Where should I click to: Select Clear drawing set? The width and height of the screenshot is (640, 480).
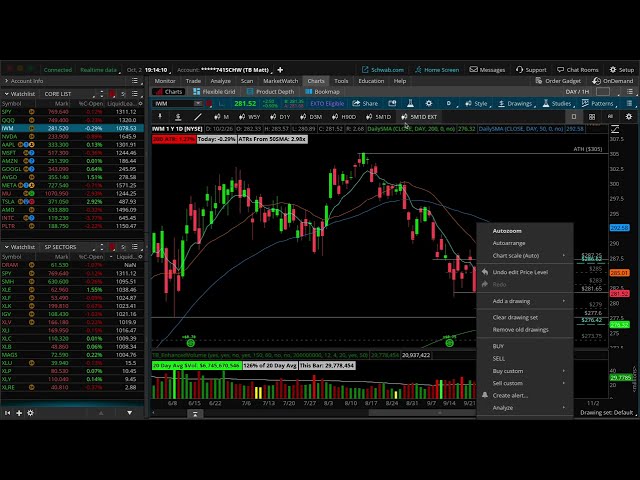(x=525, y=317)
